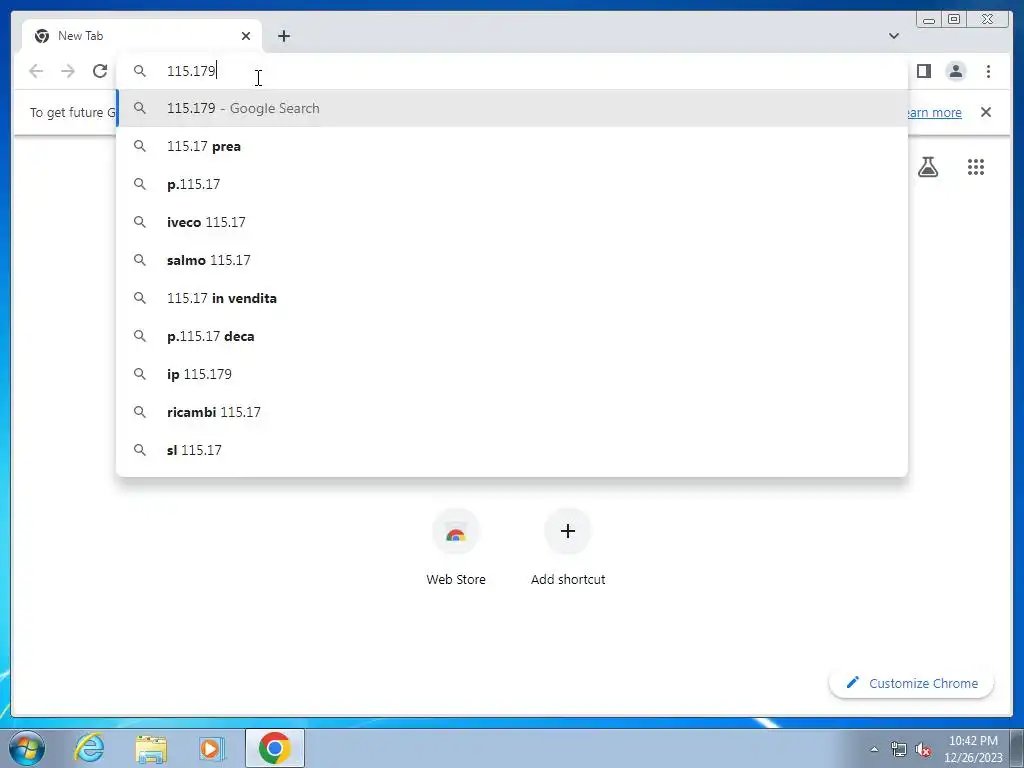The height and width of the screenshot is (768, 1024).
Task: Open the network status tray icon
Action: [x=899, y=749]
